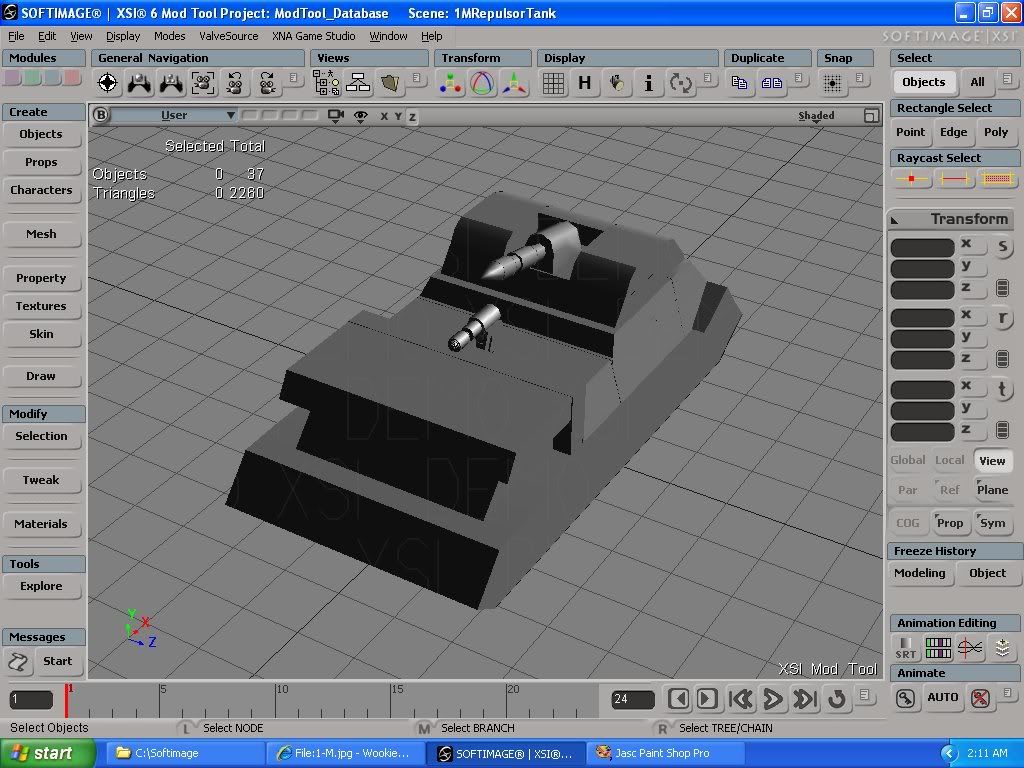The width and height of the screenshot is (1024, 768).
Task: Toggle the Sym symmetry option
Action: [x=992, y=523]
